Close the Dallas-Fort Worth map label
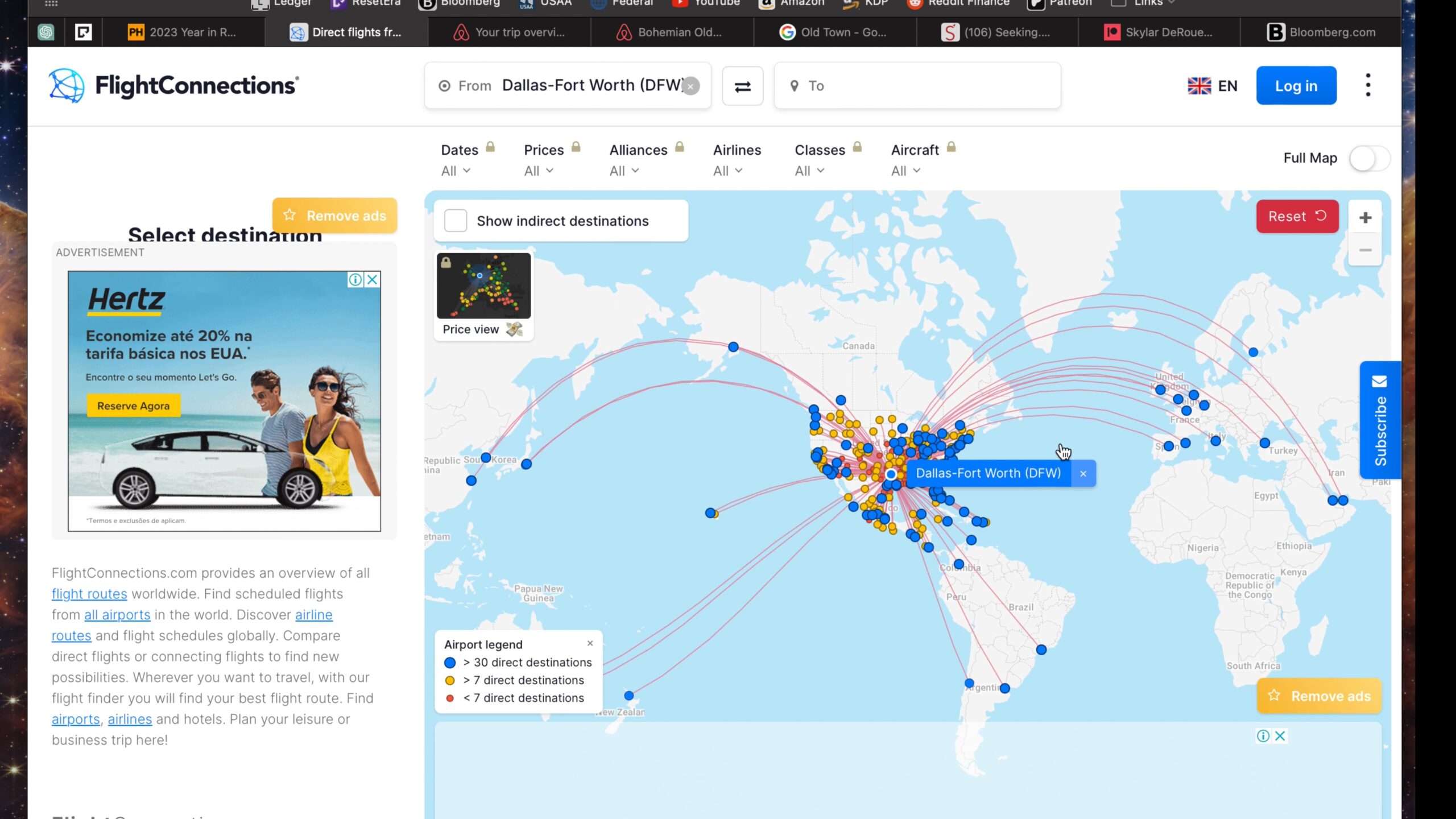 [1083, 473]
